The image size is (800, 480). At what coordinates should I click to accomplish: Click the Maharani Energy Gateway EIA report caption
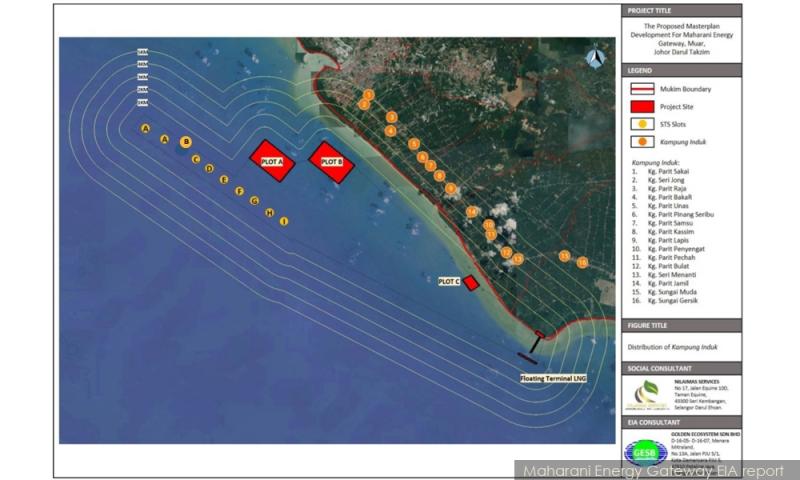pos(656,470)
